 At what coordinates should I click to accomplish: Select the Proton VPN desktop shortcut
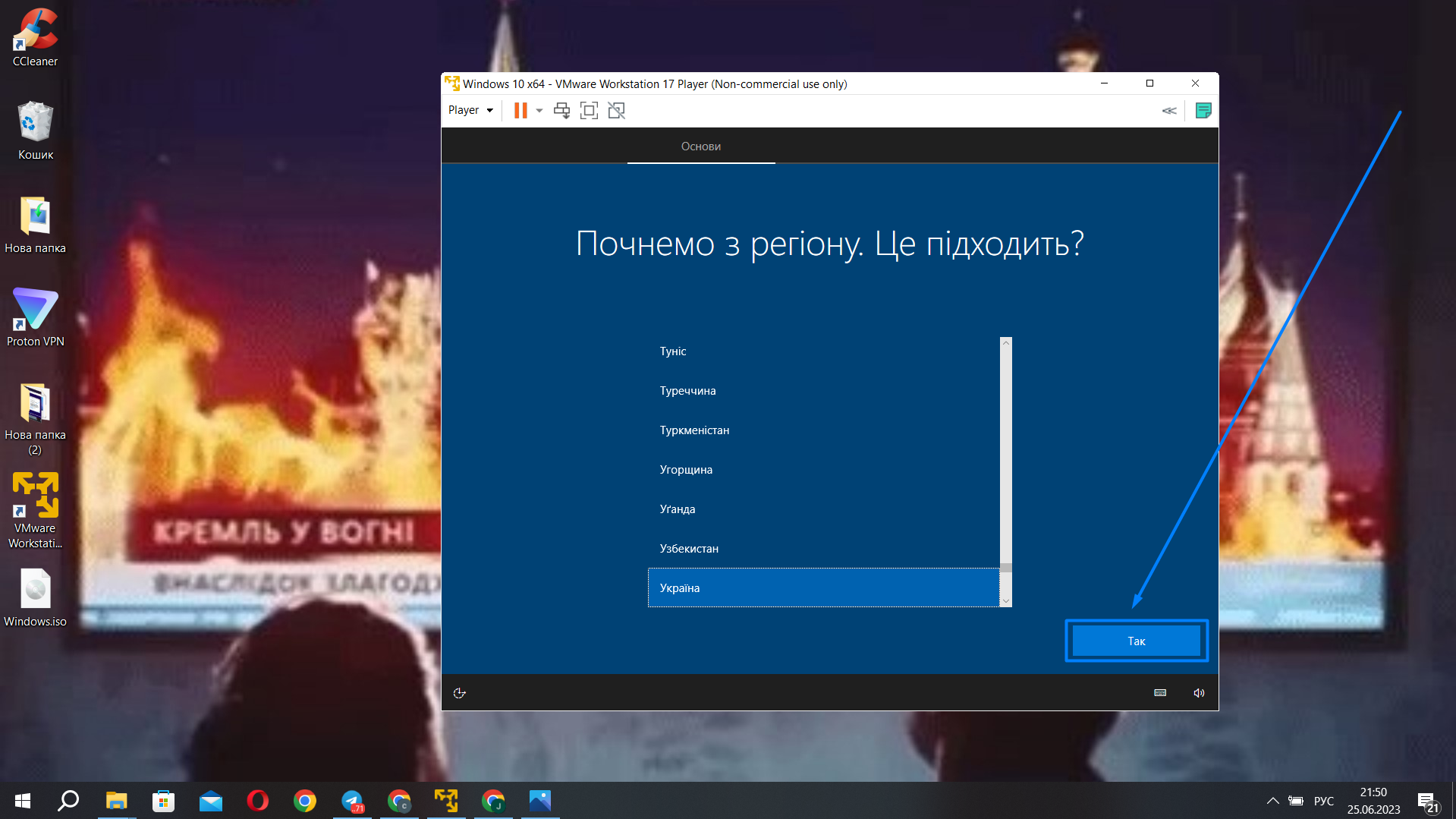(x=36, y=318)
